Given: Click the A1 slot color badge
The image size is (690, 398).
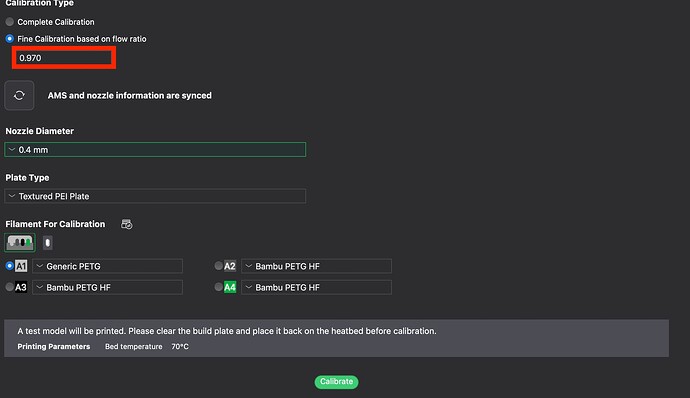Looking at the screenshot, I should point(21,266).
